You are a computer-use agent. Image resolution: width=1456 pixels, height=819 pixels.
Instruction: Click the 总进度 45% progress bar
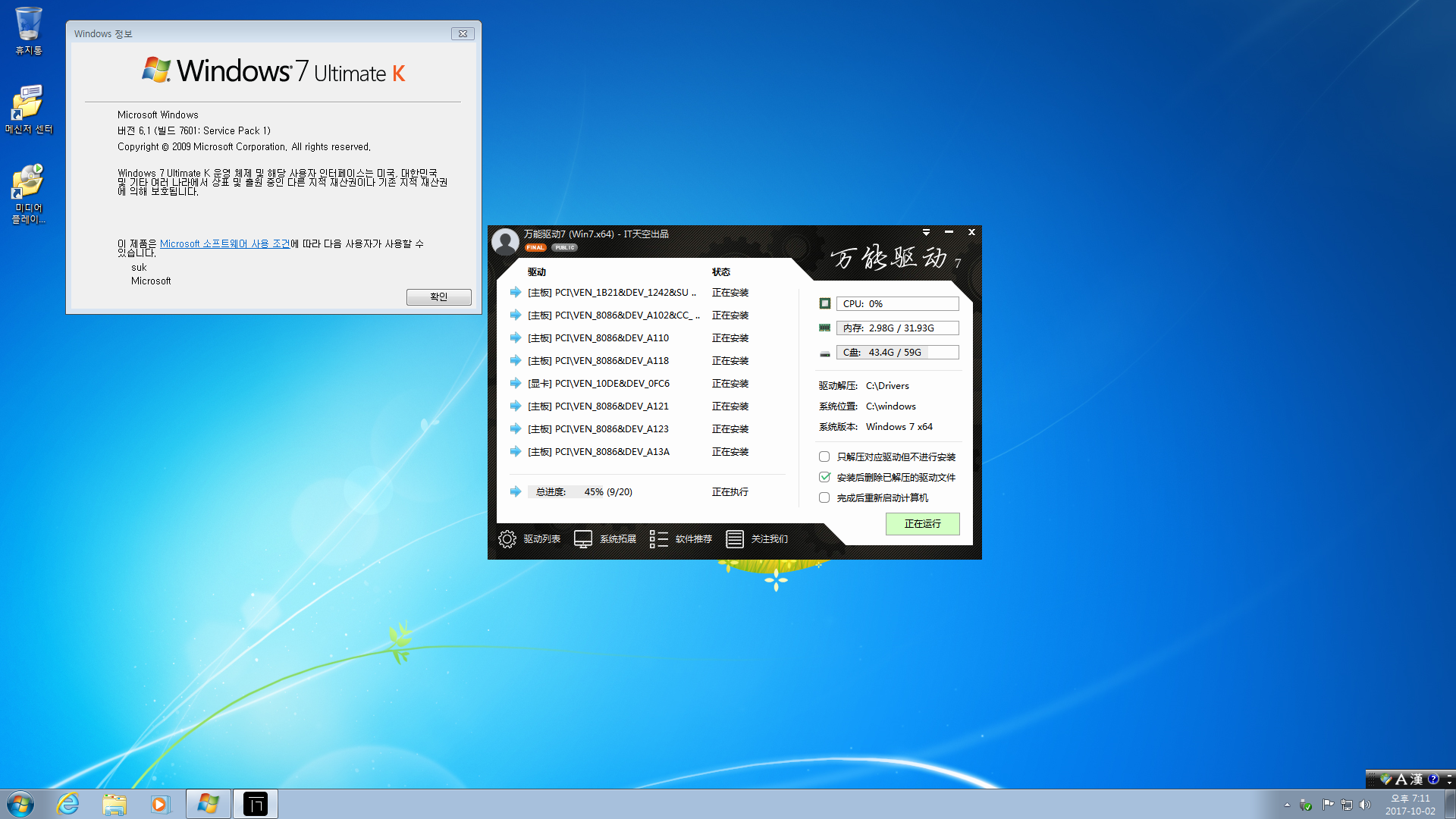[582, 491]
